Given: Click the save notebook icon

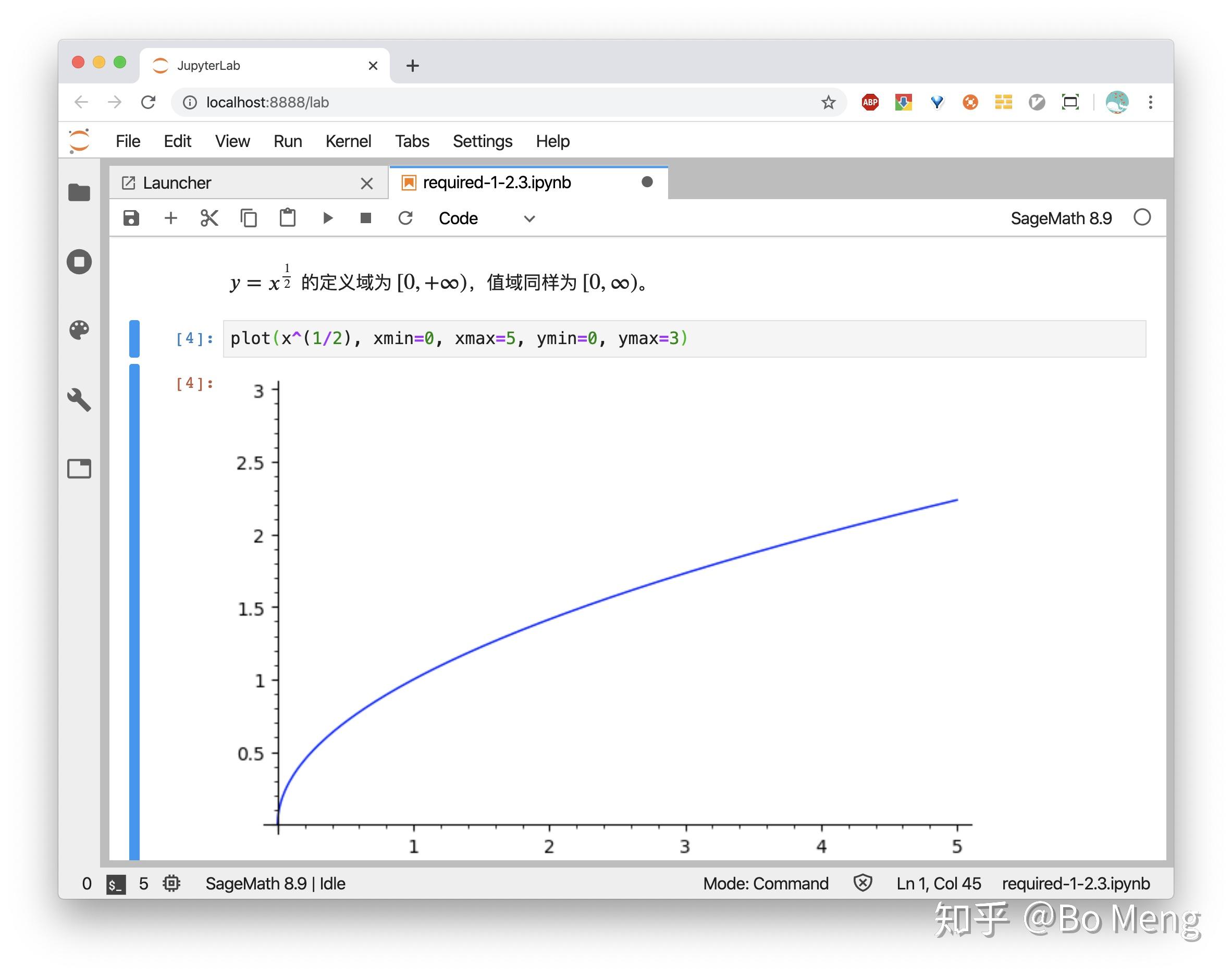Looking at the screenshot, I should [x=131, y=218].
